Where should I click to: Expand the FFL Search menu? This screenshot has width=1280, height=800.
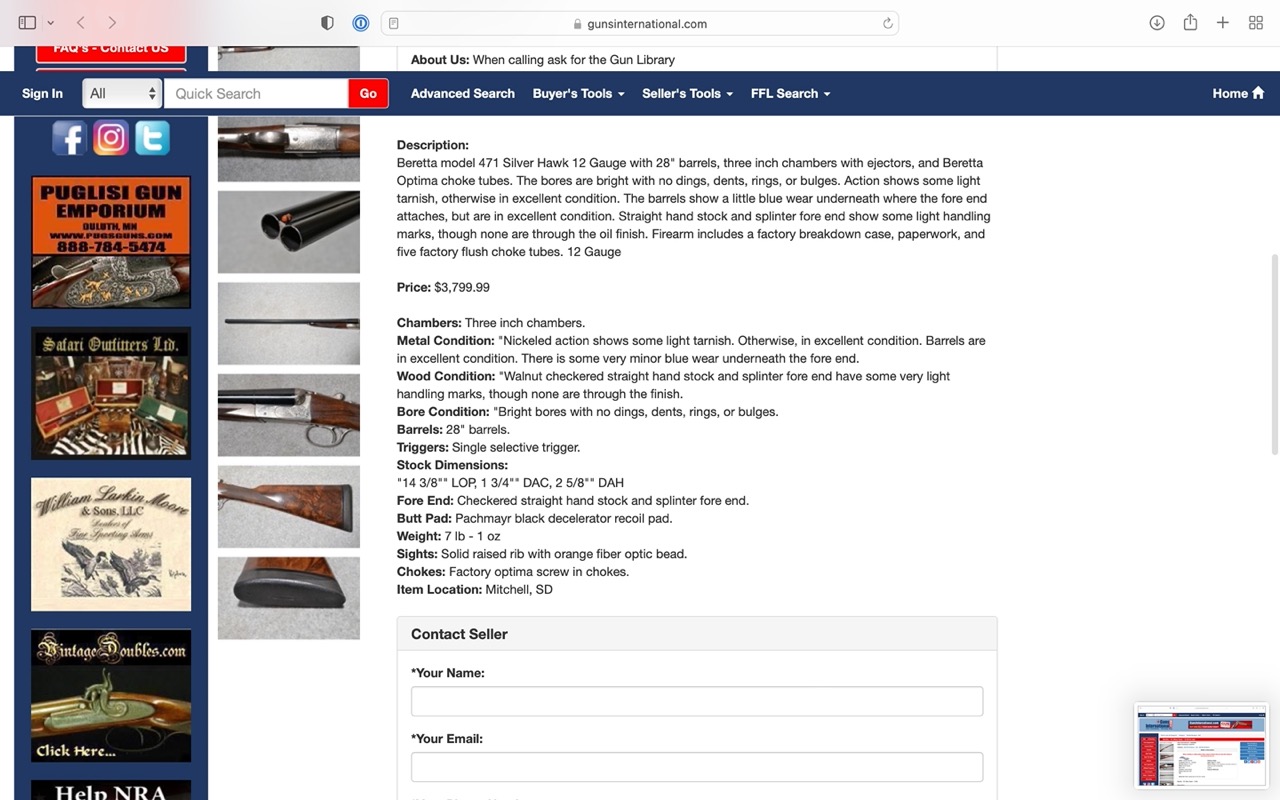tap(790, 93)
